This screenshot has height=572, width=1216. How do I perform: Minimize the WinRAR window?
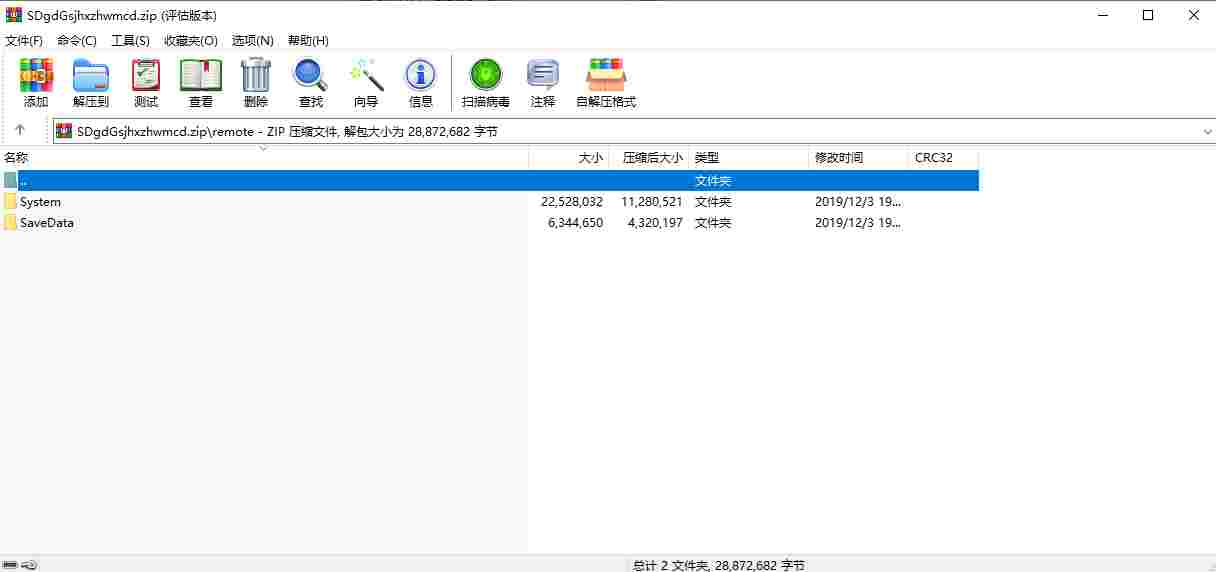point(1102,15)
